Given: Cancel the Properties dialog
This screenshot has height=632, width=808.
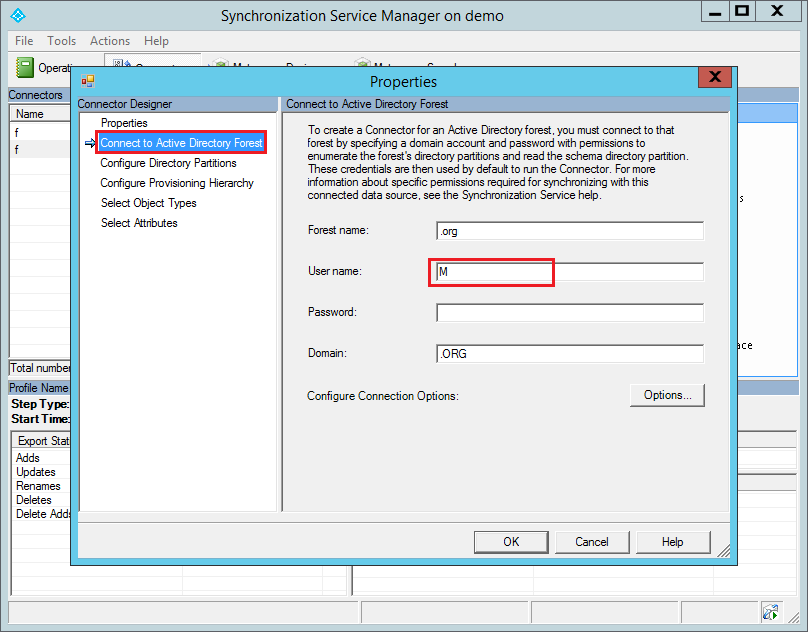Looking at the screenshot, I should [592, 542].
